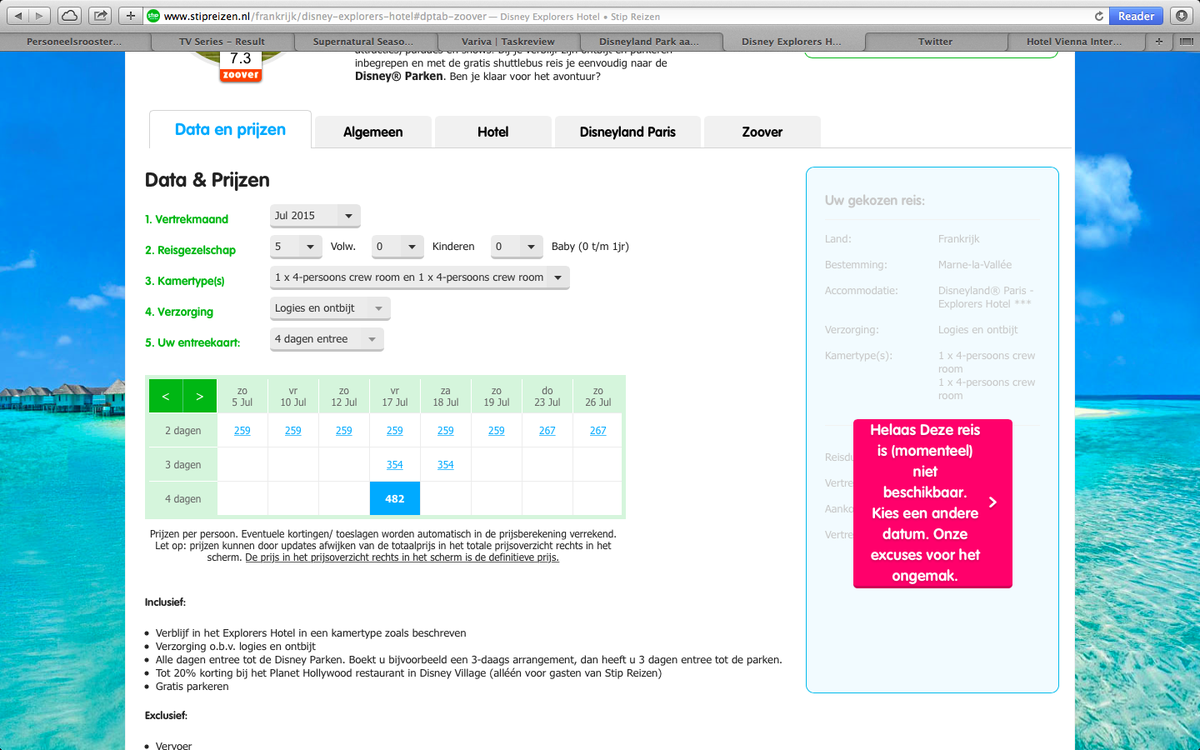Show all tabs button in tab bar
1200x750 pixels.
[x=1185, y=42]
